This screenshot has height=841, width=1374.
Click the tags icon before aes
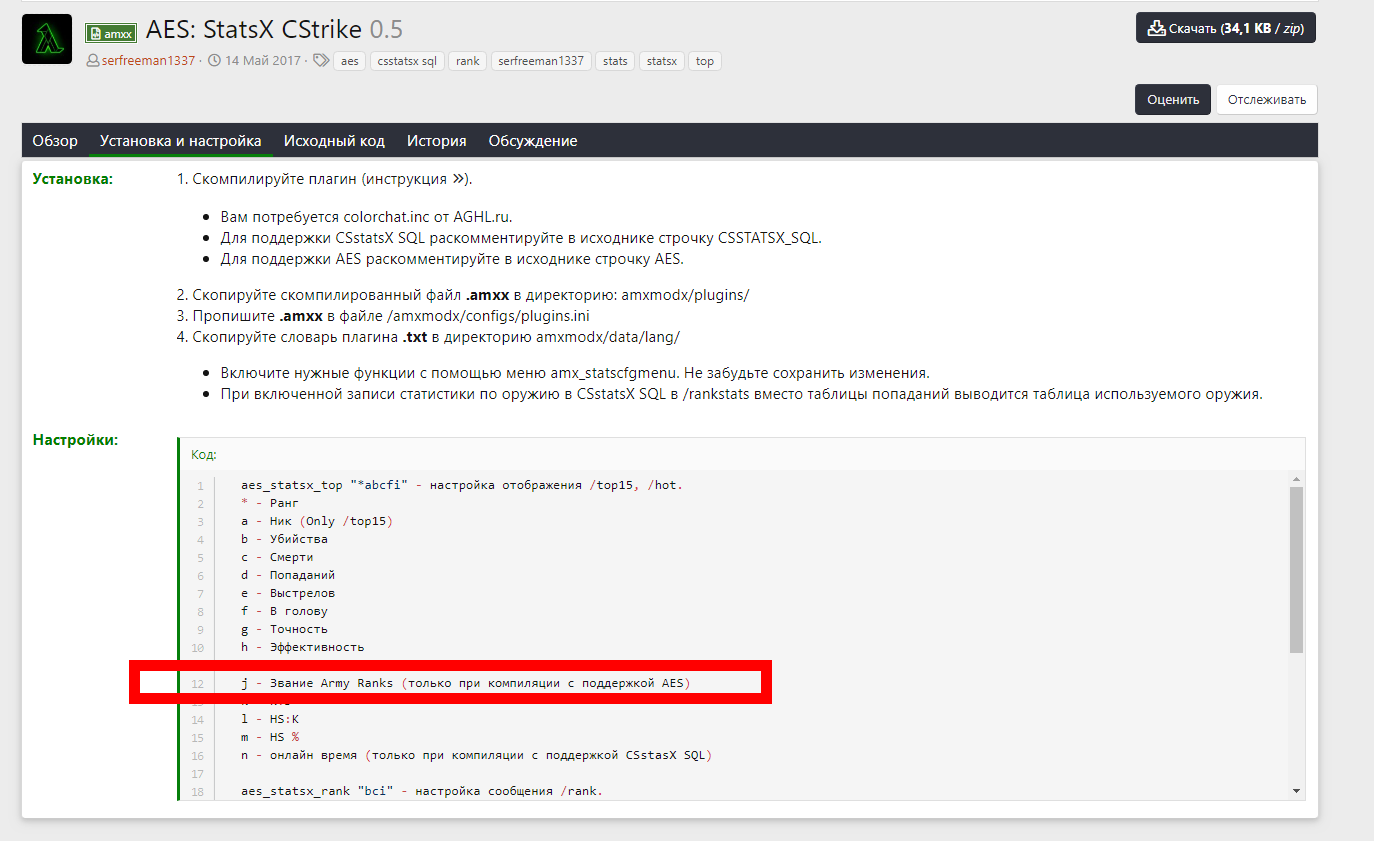pyautogui.click(x=320, y=61)
